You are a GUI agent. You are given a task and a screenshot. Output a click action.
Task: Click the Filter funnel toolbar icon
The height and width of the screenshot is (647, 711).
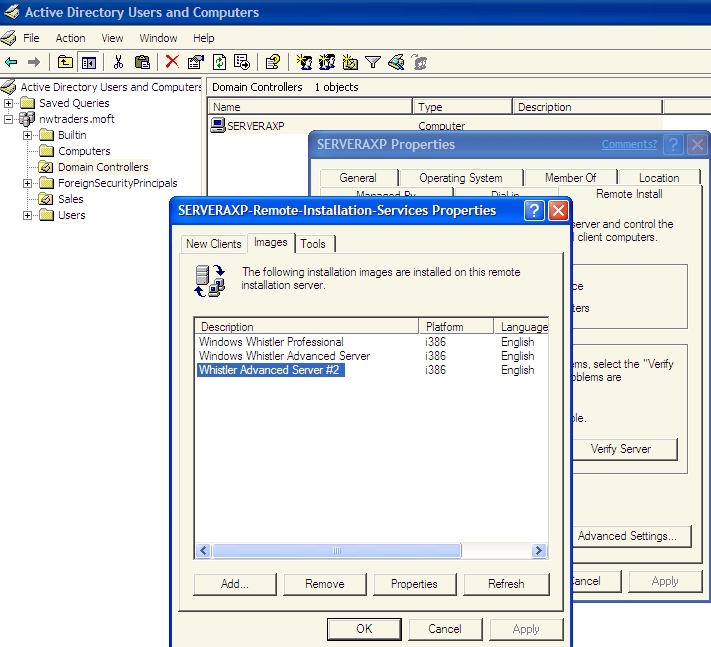[373, 62]
